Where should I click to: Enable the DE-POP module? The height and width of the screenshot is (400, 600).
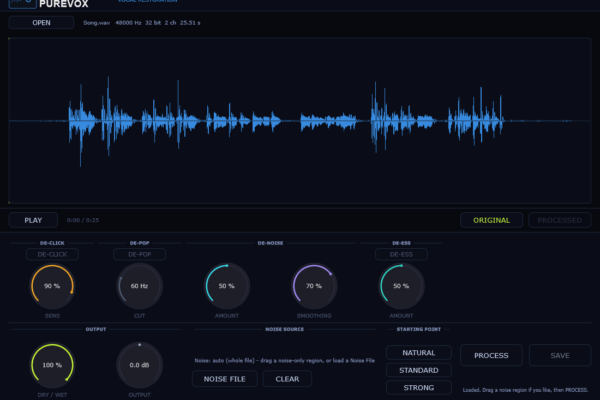coord(140,254)
